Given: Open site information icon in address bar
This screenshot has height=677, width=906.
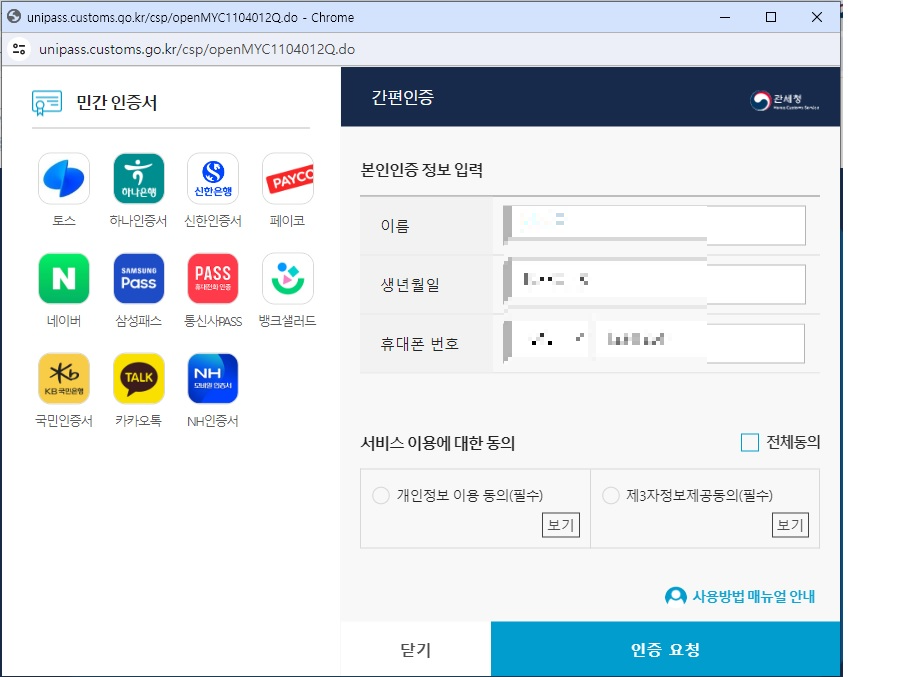Looking at the screenshot, I should pos(19,49).
